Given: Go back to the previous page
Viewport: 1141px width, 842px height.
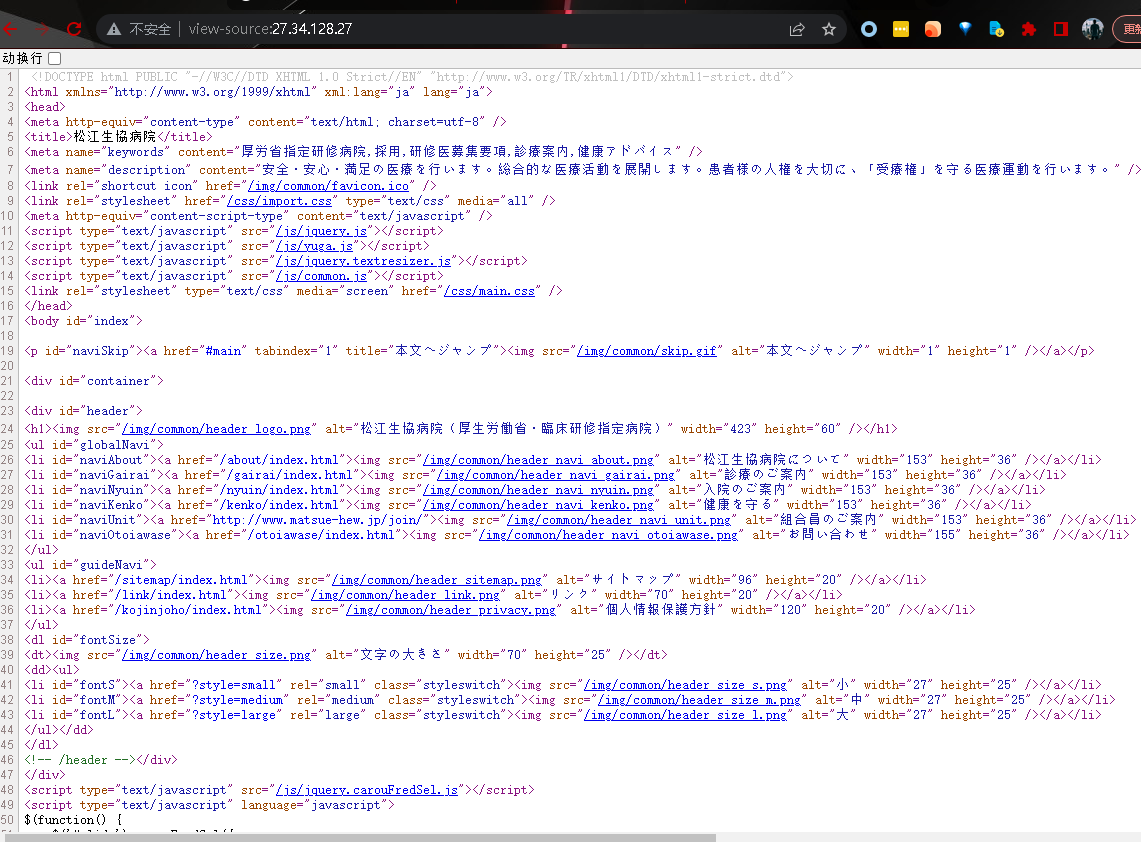Looking at the screenshot, I should point(9,29).
